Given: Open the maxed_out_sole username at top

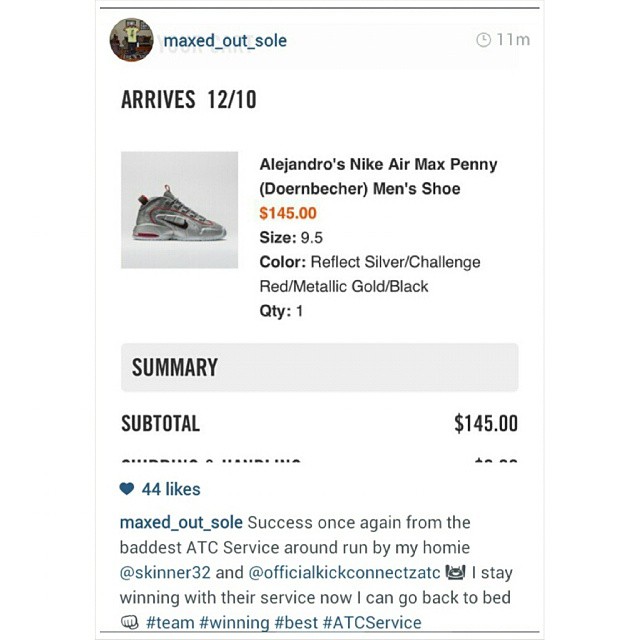Looking at the screenshot, I should click(x=225, y=41).
